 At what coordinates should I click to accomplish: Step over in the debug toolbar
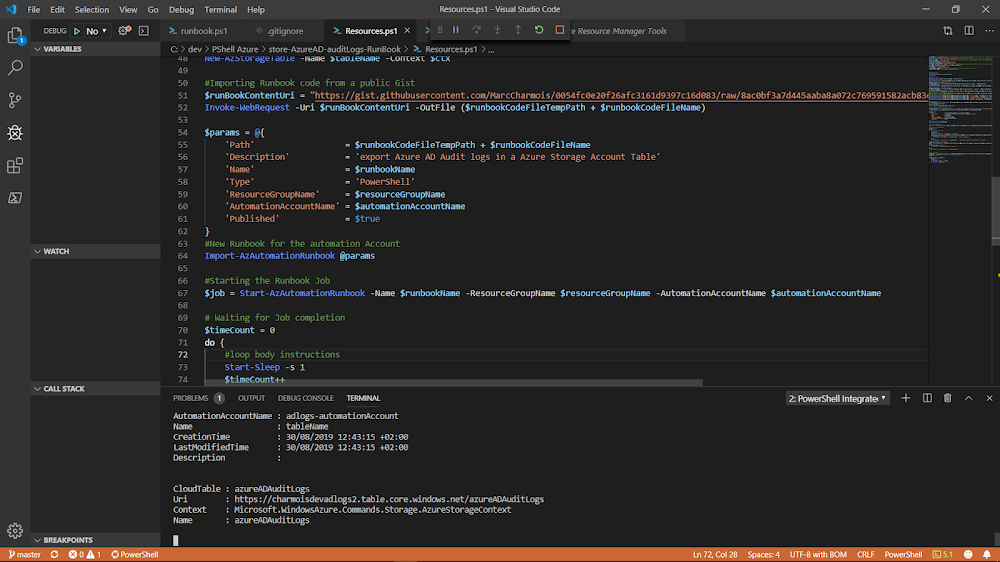(476, 30)
